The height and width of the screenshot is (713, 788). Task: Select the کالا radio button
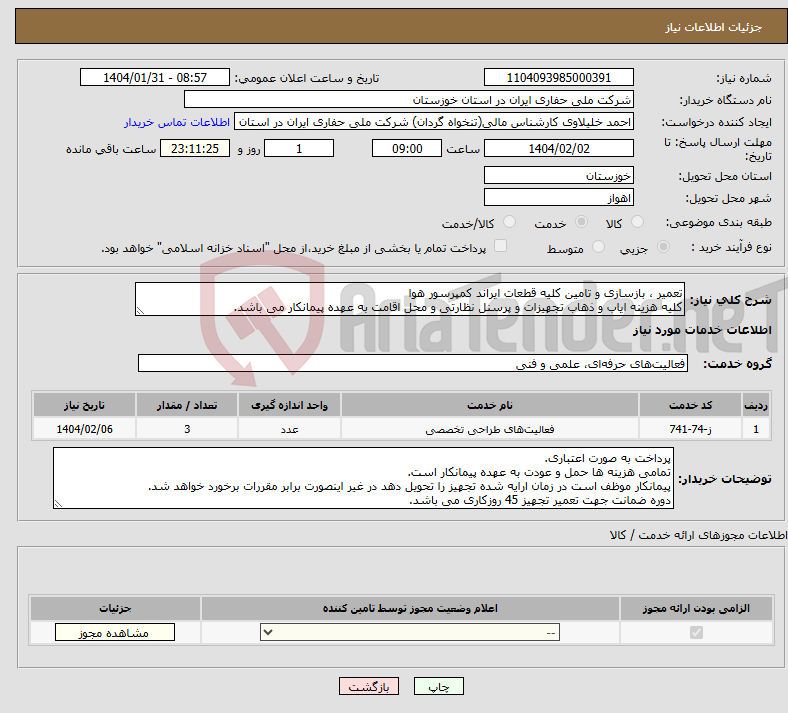[637, 222]
